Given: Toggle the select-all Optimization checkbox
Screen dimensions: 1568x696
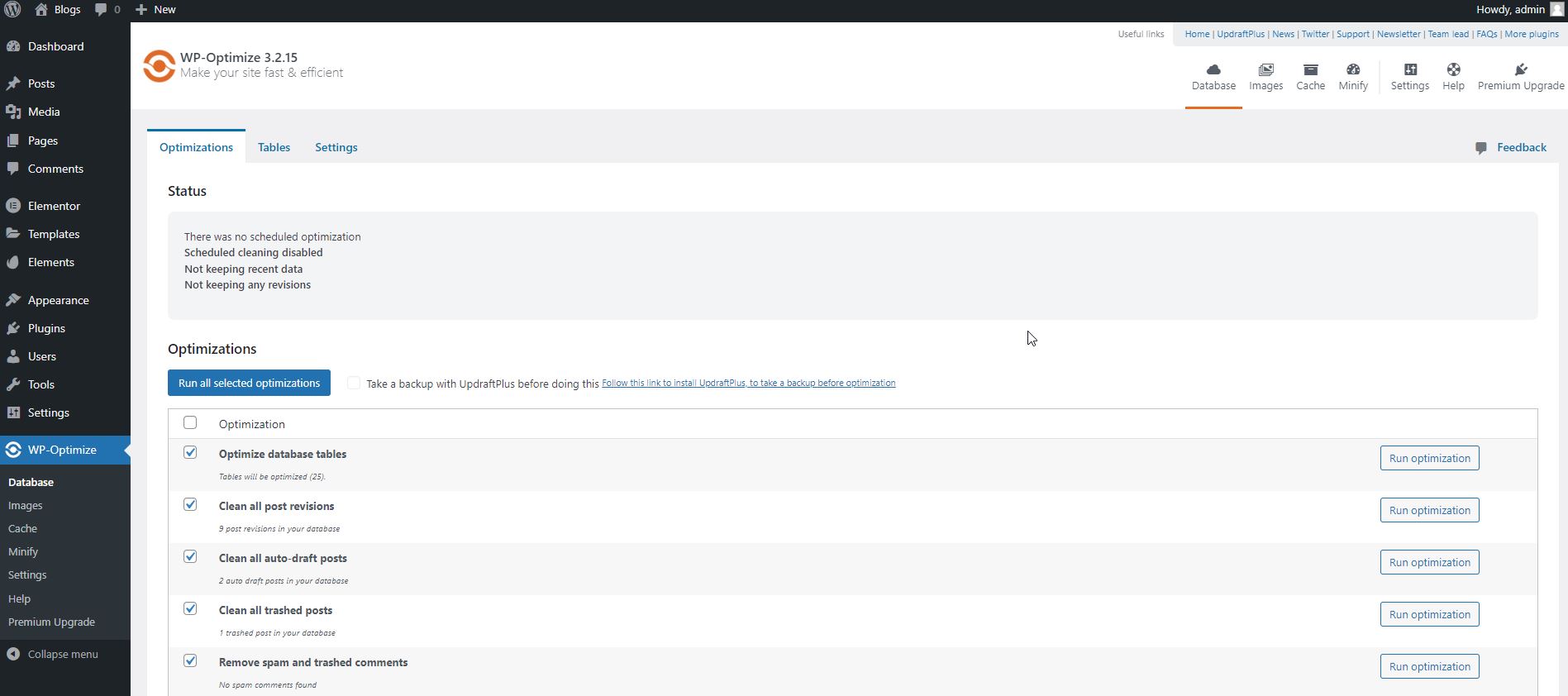Looking at the screenshot, I should (190, 422).
